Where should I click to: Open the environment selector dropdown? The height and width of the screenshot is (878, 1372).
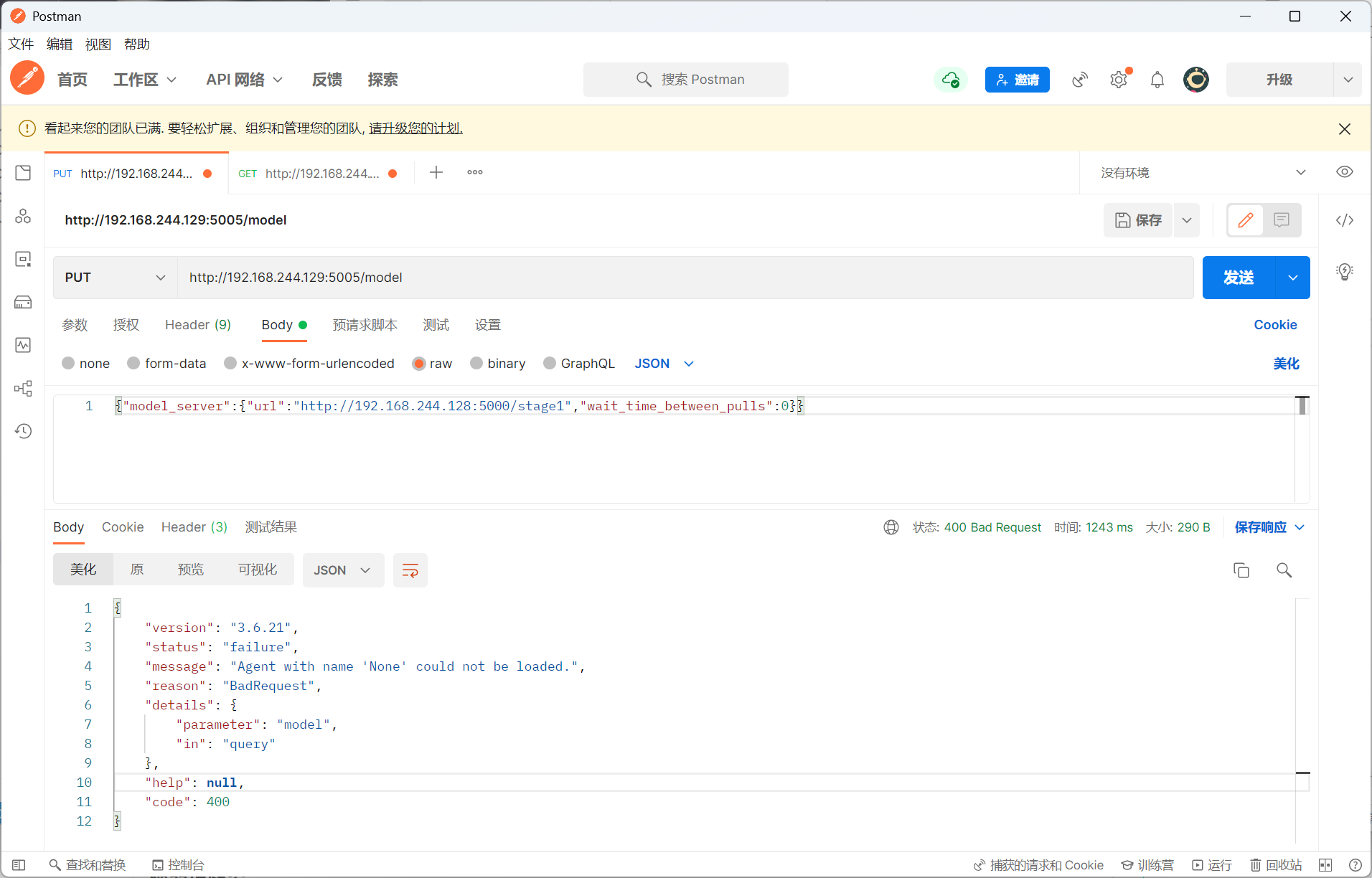(x=1203, y=173)
